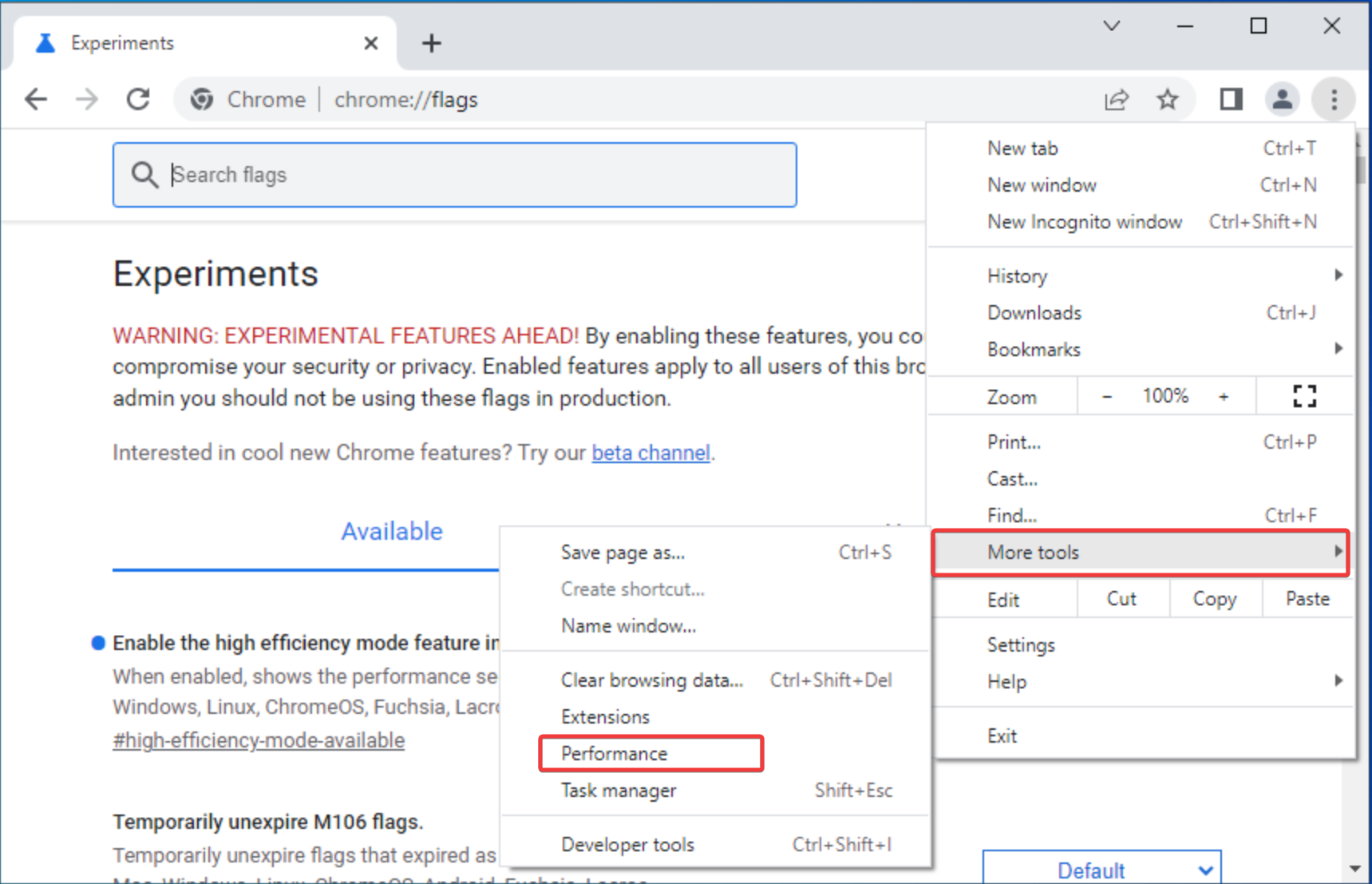Viewport: 1372px width, 884px height.
Task: Click the 100% zoom level value
Action: pyautogui.click(x=1165, y=396)
